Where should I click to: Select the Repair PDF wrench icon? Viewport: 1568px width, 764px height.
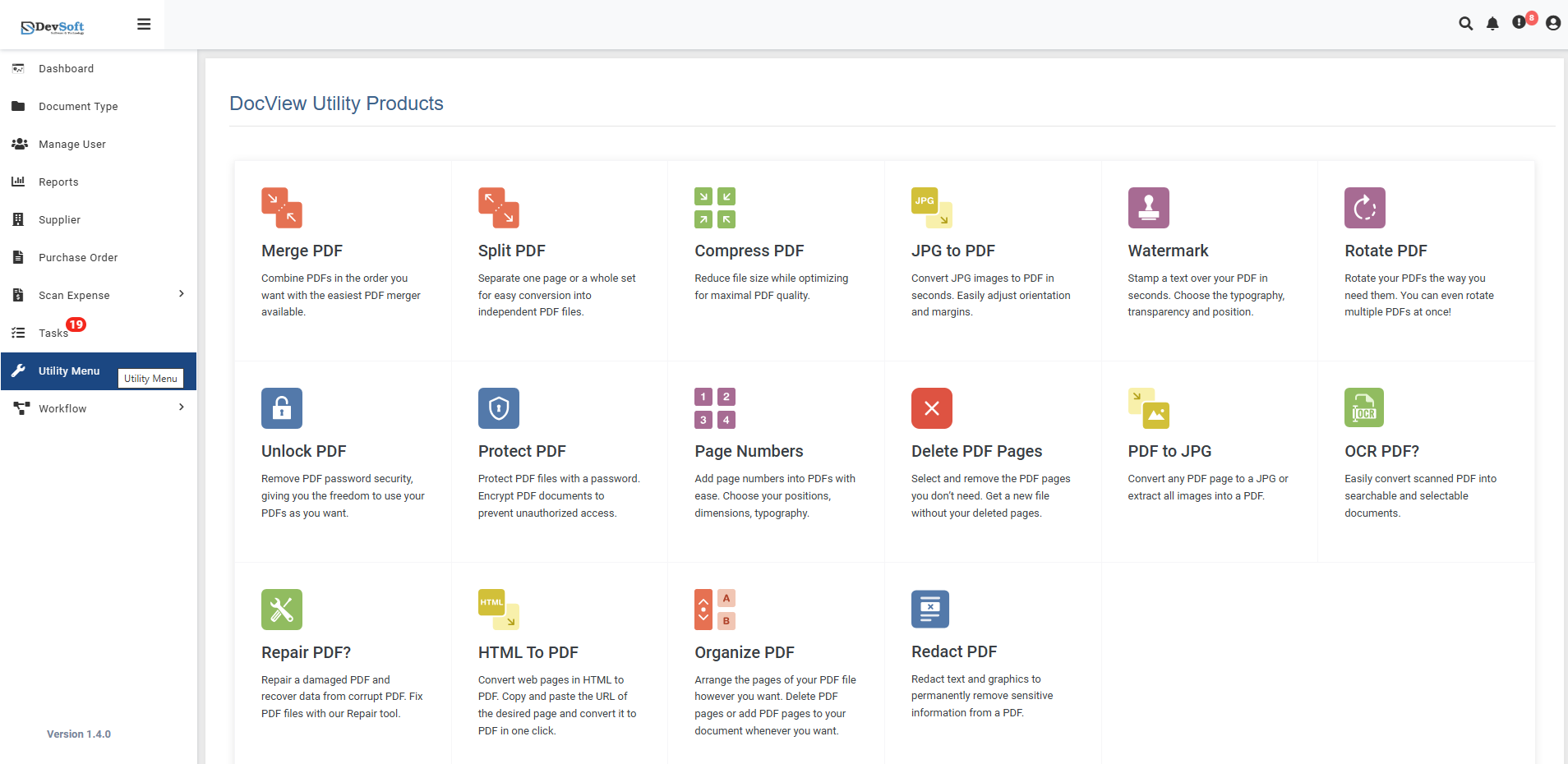281,609
